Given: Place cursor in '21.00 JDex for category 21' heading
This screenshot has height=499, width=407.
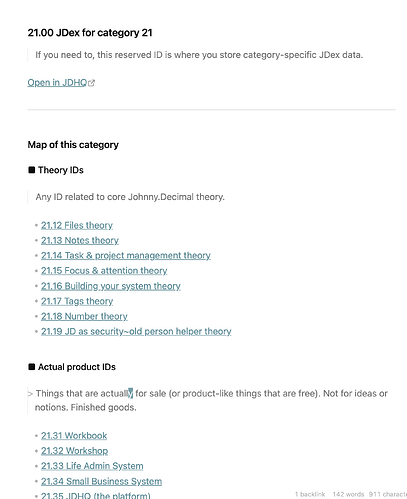Looking at the screenshot, I should 90,33.
